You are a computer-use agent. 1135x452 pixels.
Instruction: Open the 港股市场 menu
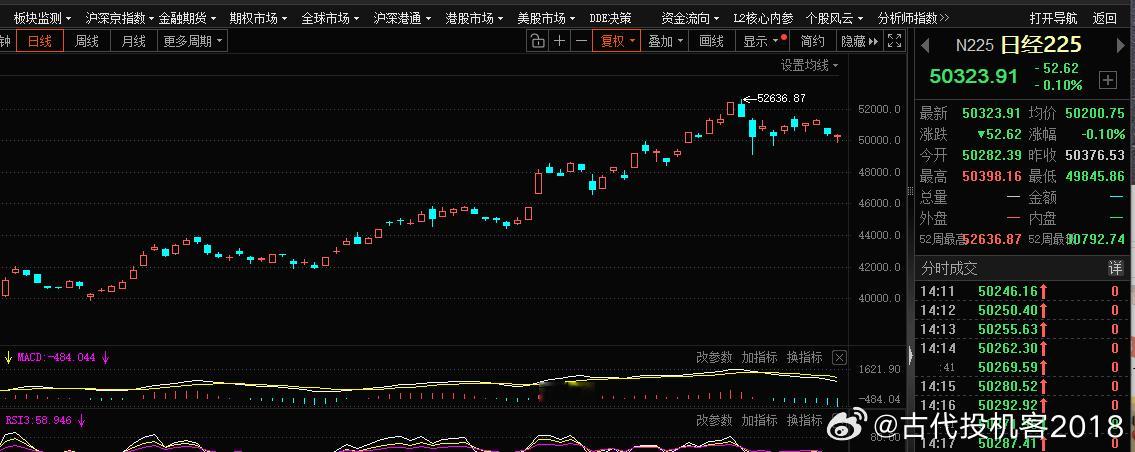474,17
